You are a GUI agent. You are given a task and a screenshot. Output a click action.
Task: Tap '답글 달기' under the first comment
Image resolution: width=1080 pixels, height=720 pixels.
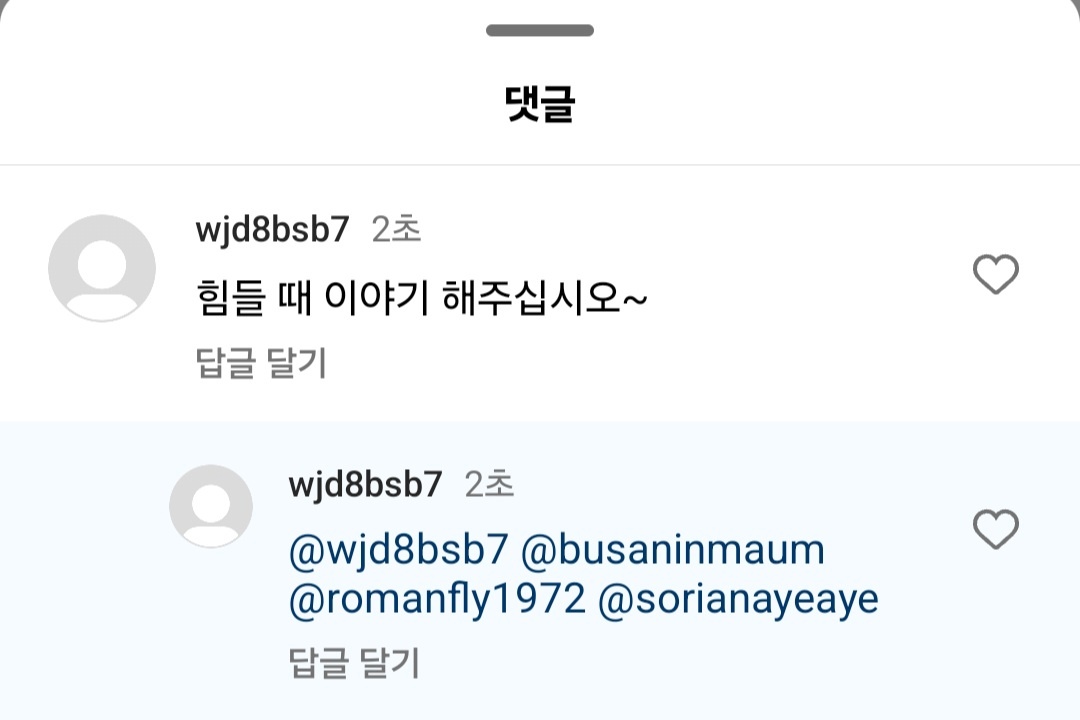pyautogui.click(x=261, y=362)
